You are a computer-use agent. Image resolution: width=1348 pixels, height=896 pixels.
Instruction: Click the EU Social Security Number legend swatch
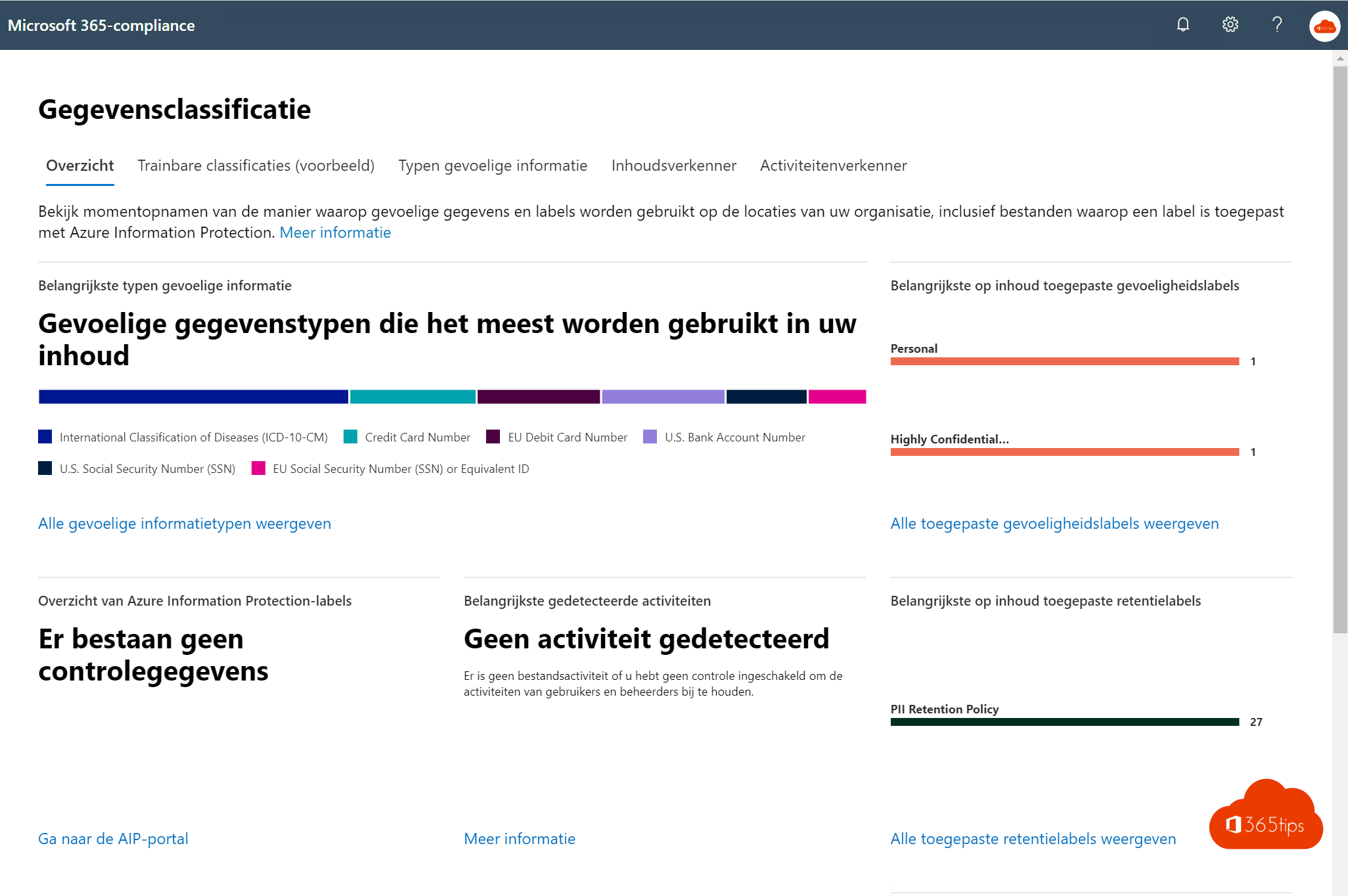[x=258, y=468]
